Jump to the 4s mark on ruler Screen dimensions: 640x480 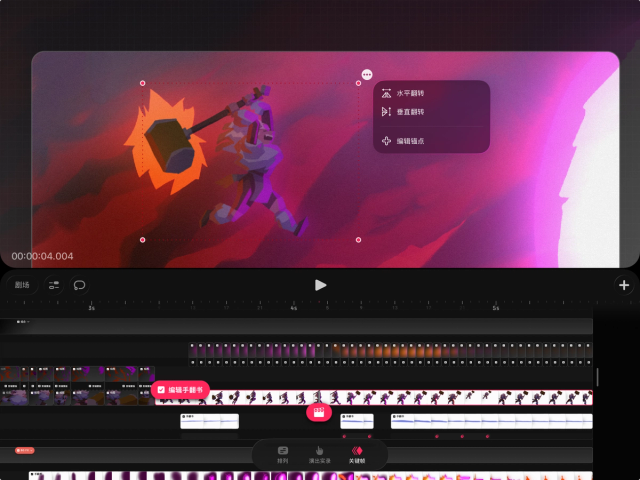tap(293, 307)
